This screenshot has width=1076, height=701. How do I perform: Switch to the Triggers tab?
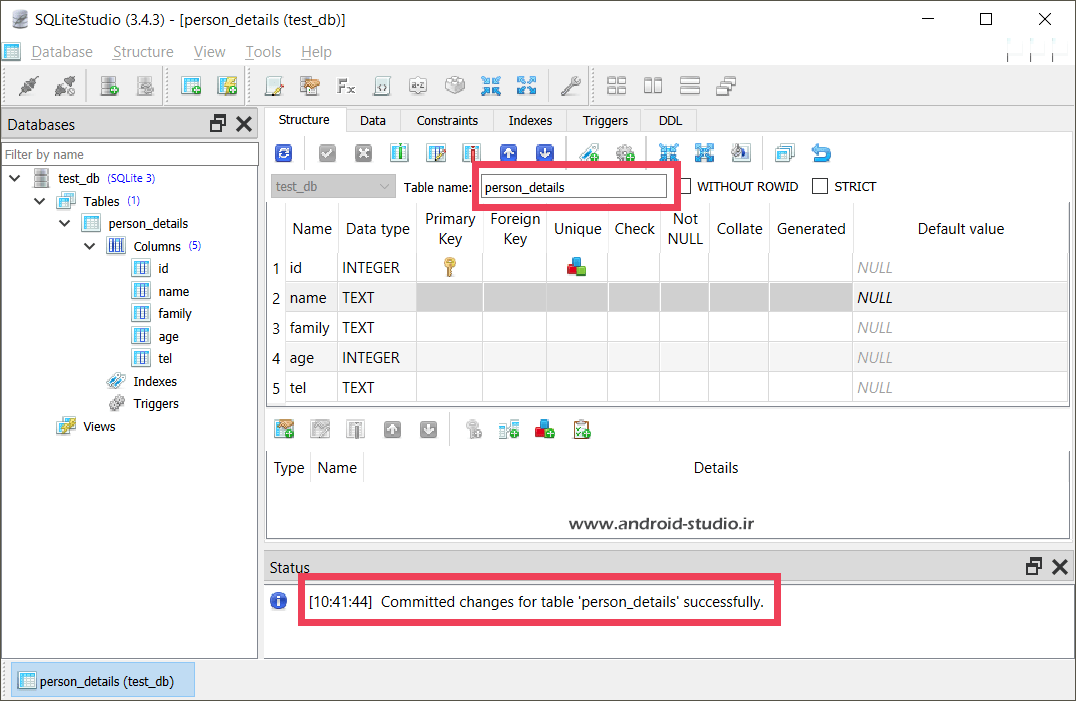pos(605,121)
